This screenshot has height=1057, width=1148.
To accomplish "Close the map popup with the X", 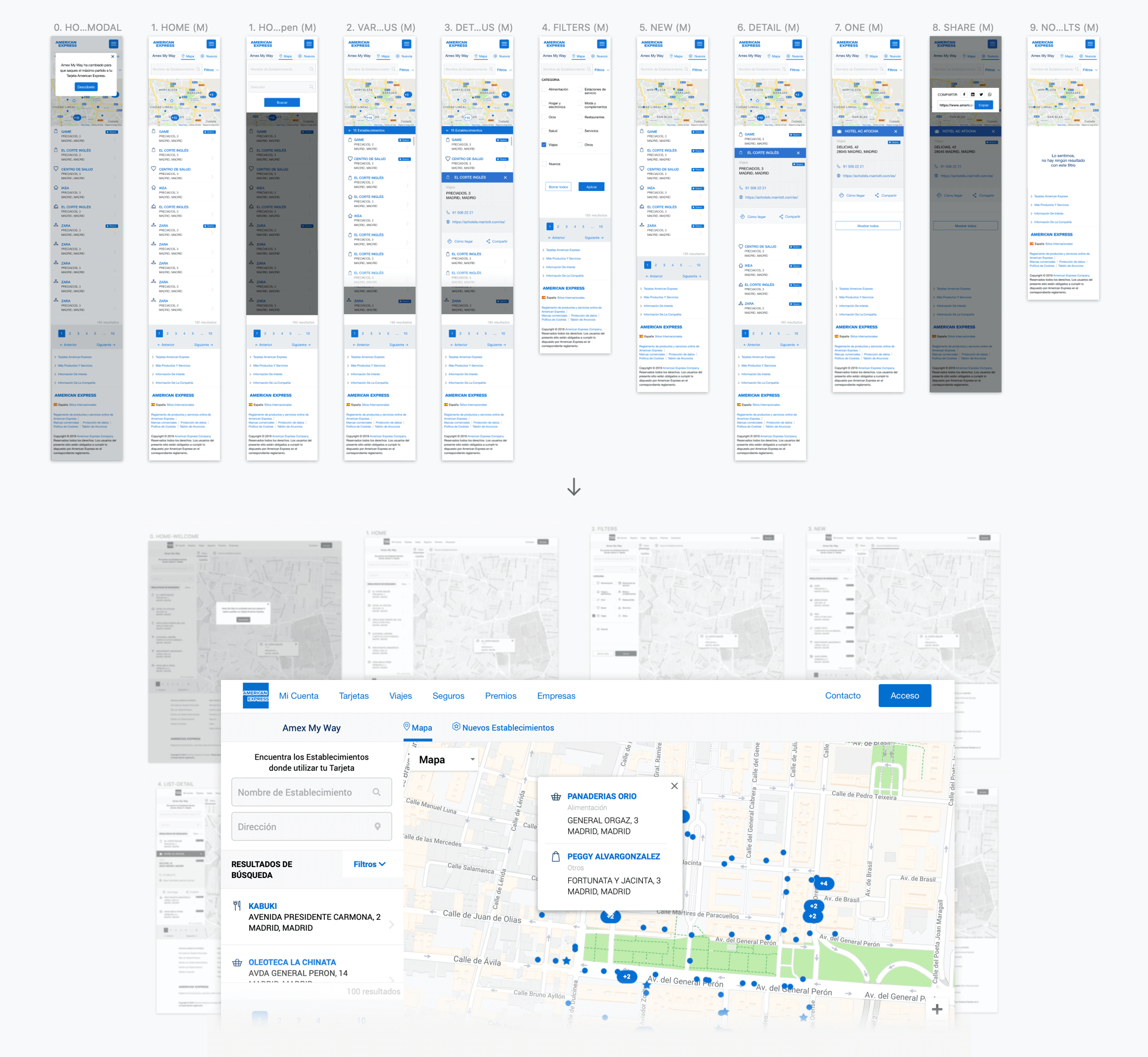I will pyautogui.click(x=674, y=786).
